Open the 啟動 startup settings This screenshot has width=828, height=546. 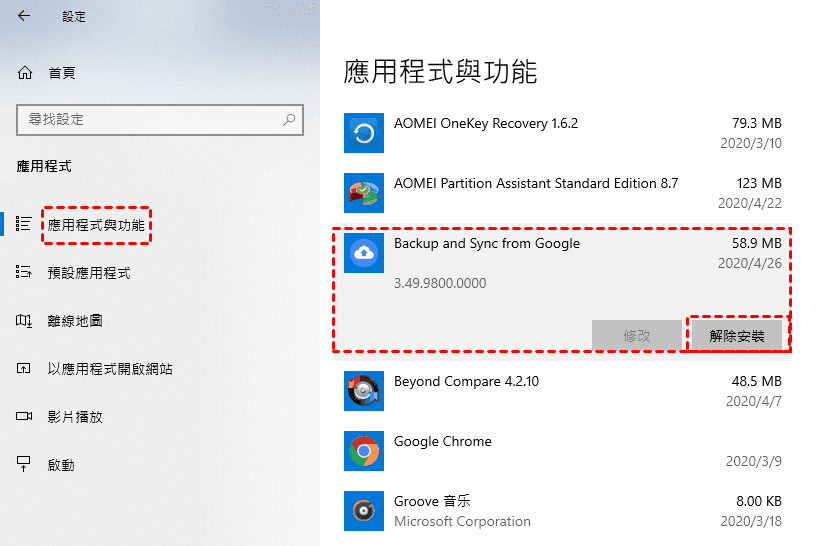coord(61,465)
